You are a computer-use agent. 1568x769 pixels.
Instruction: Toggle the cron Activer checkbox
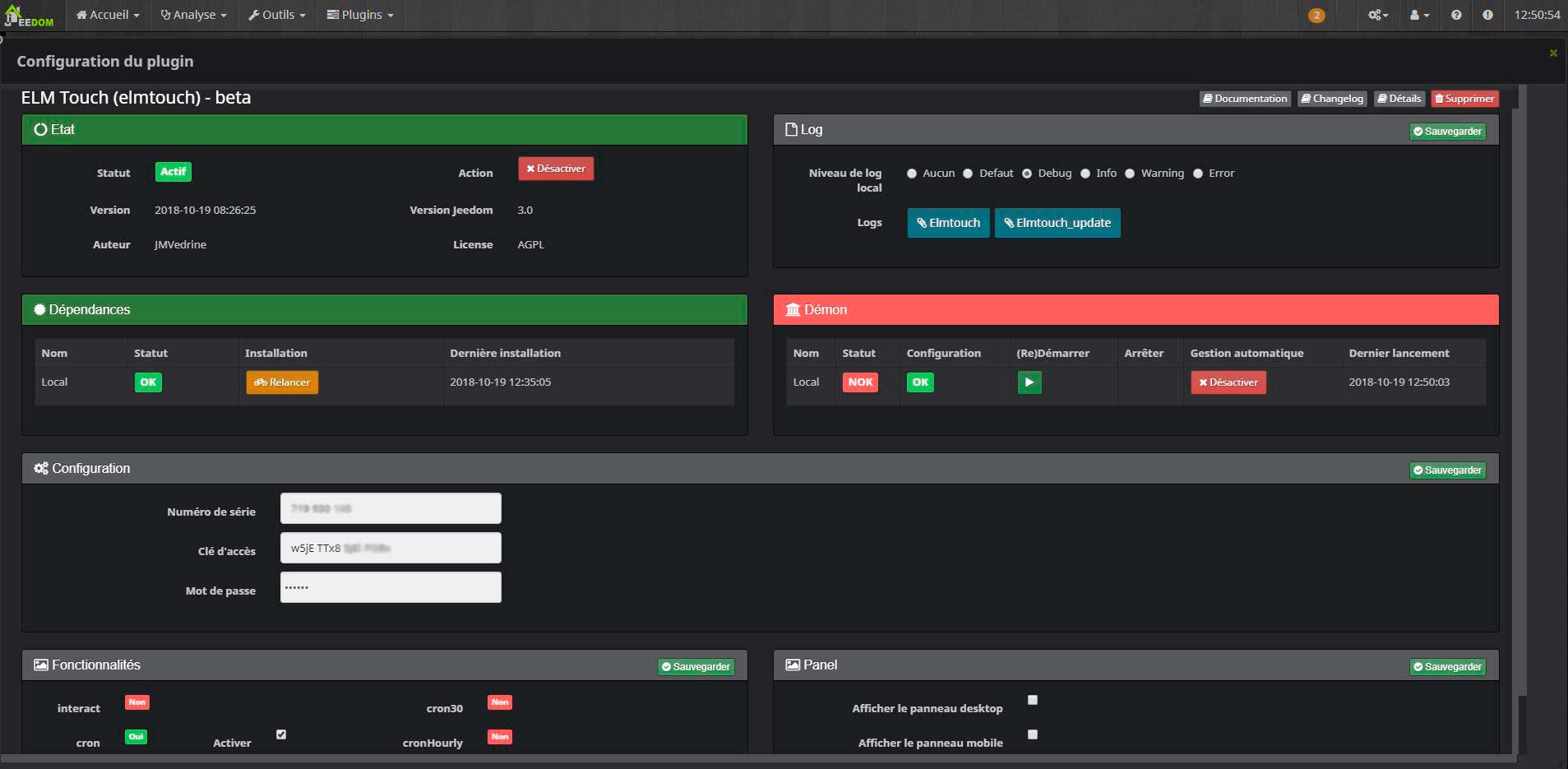point(281,734)
